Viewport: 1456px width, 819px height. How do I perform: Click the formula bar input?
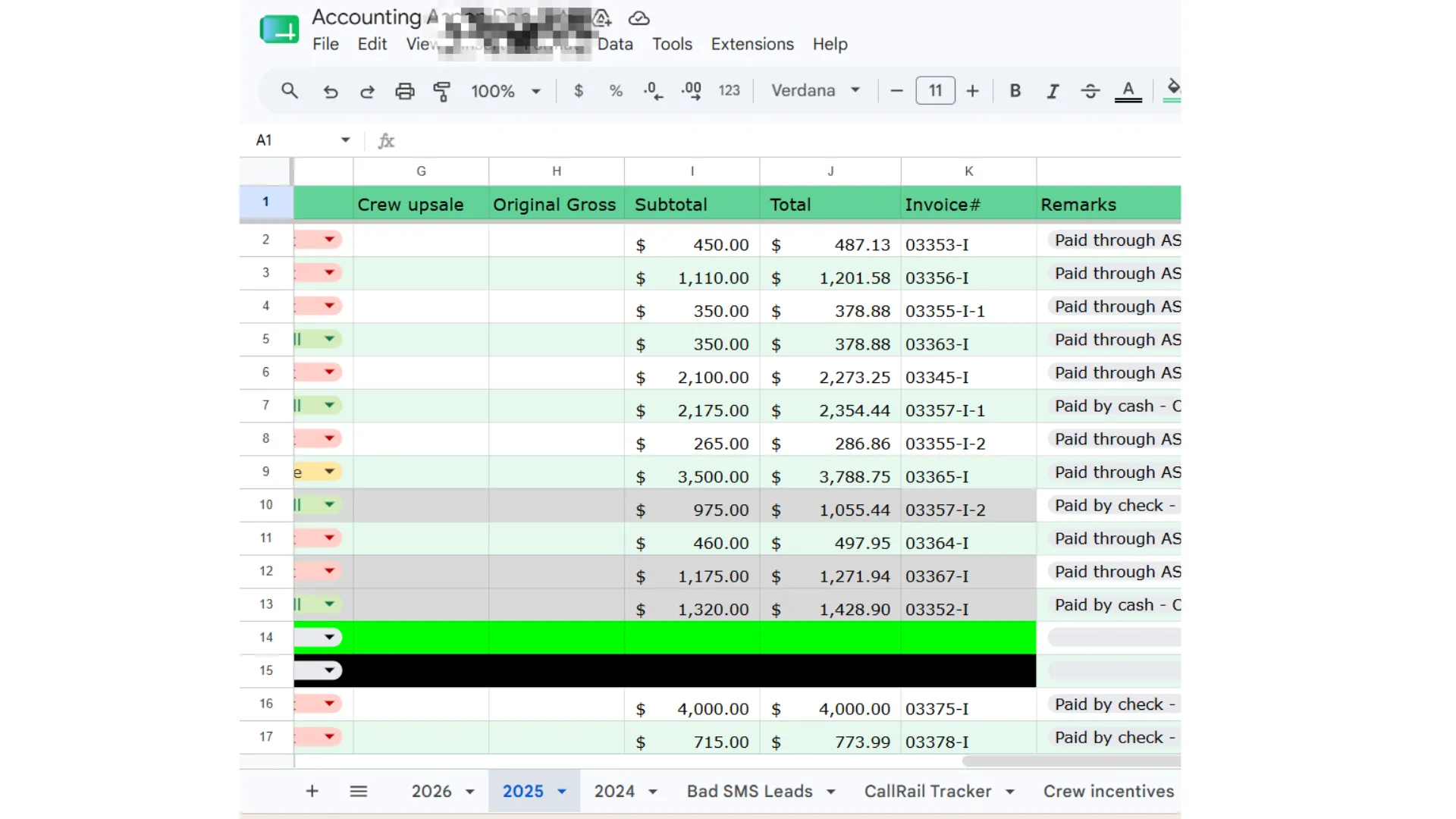pos(789,140)
